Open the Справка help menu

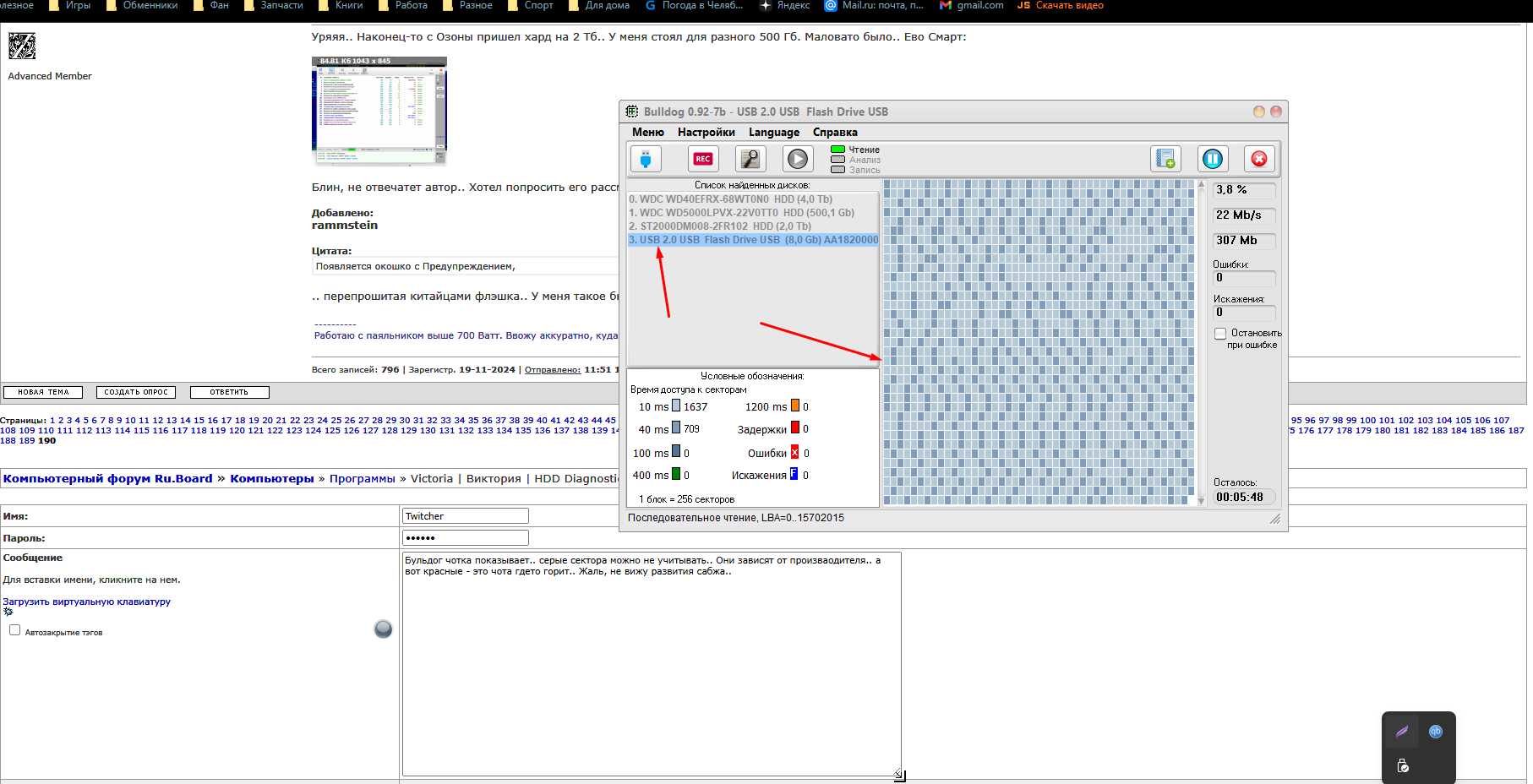[x=835, y=133]
